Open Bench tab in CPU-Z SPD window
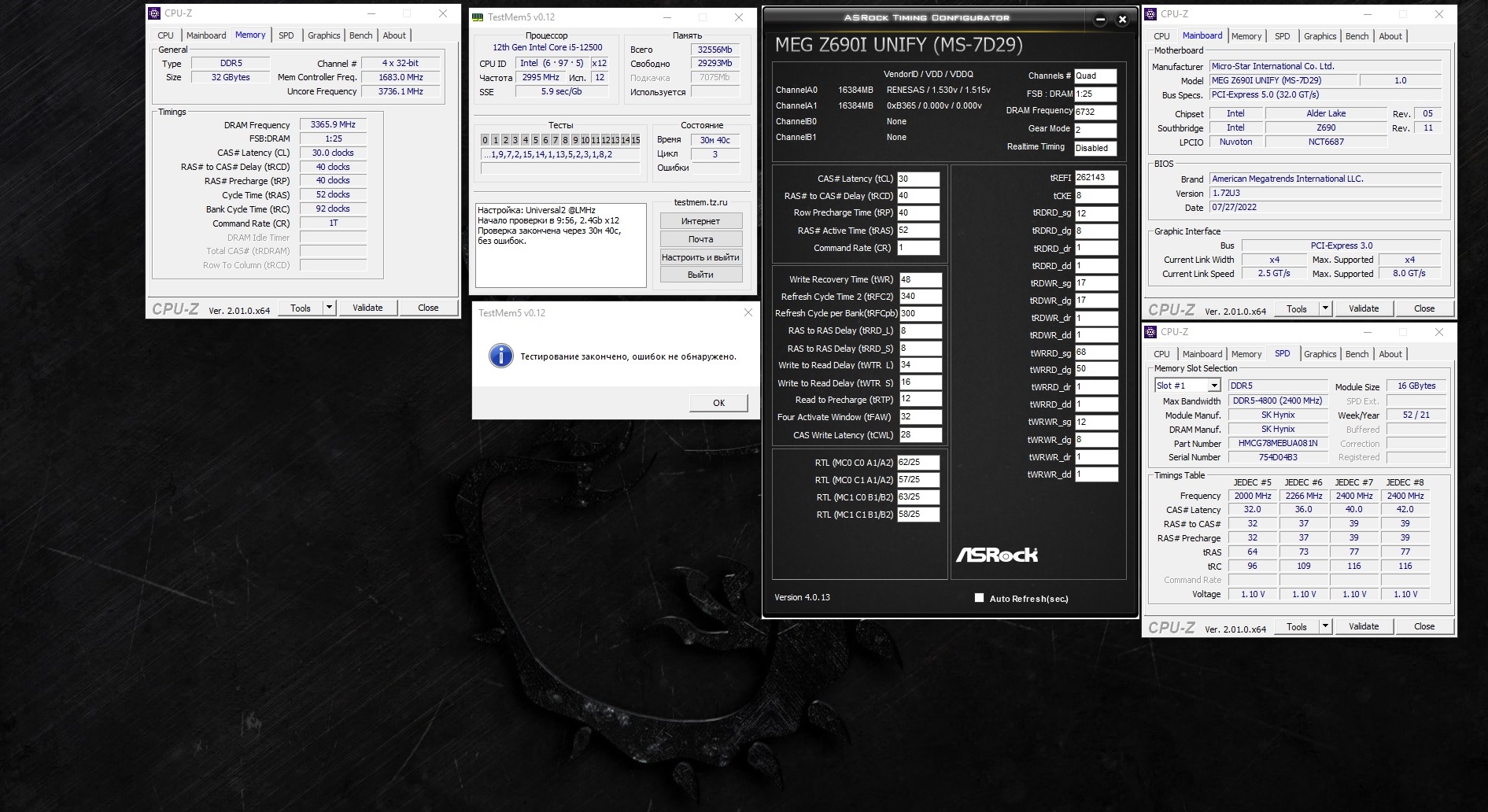Viewport: 1488px width, 812px height. point(1357,354)
